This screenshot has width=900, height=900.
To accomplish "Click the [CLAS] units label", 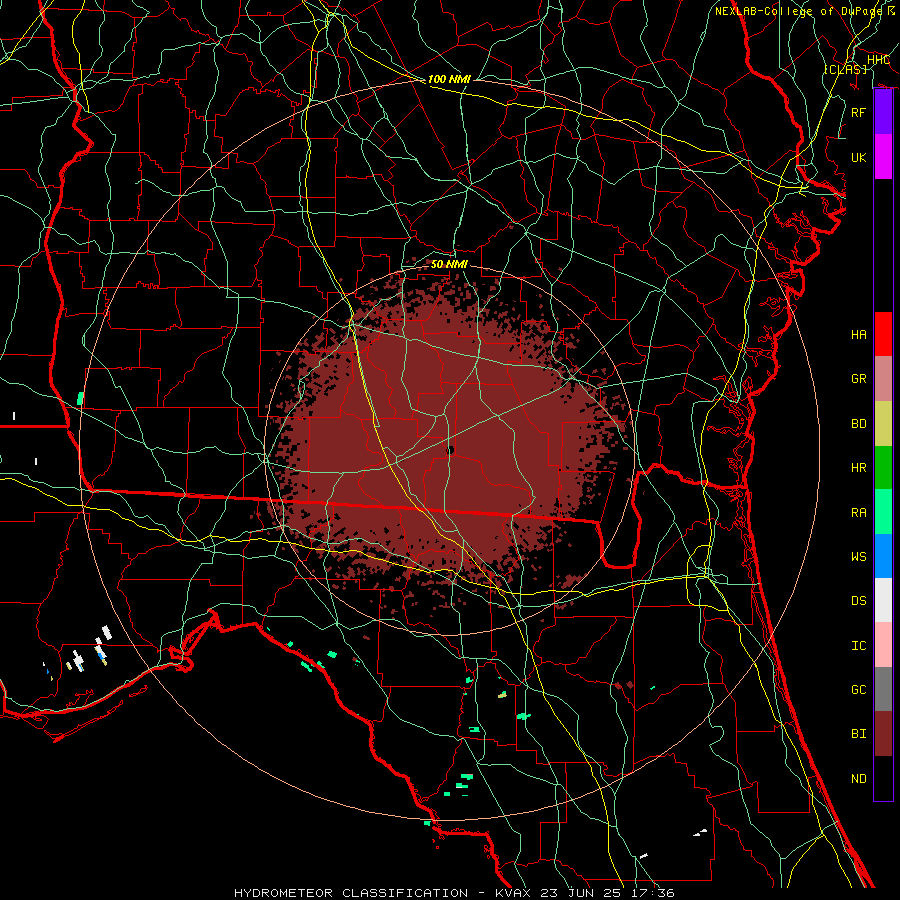I will 845,69.
